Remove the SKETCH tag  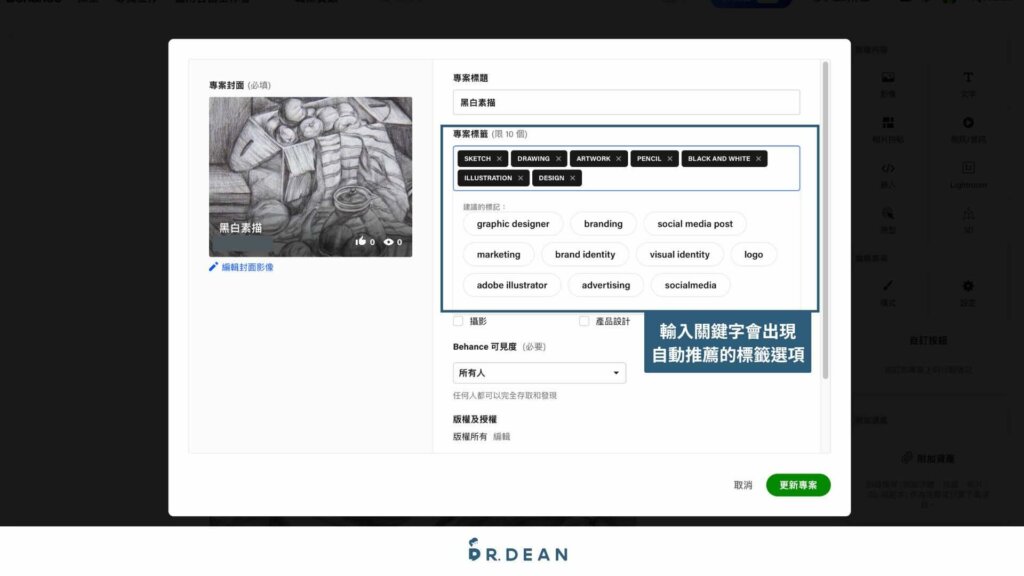(499, 158)
